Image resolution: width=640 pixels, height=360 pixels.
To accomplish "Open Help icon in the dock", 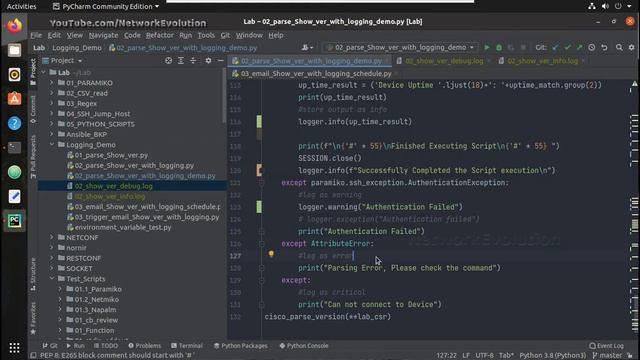I will [x=14, y=123].
